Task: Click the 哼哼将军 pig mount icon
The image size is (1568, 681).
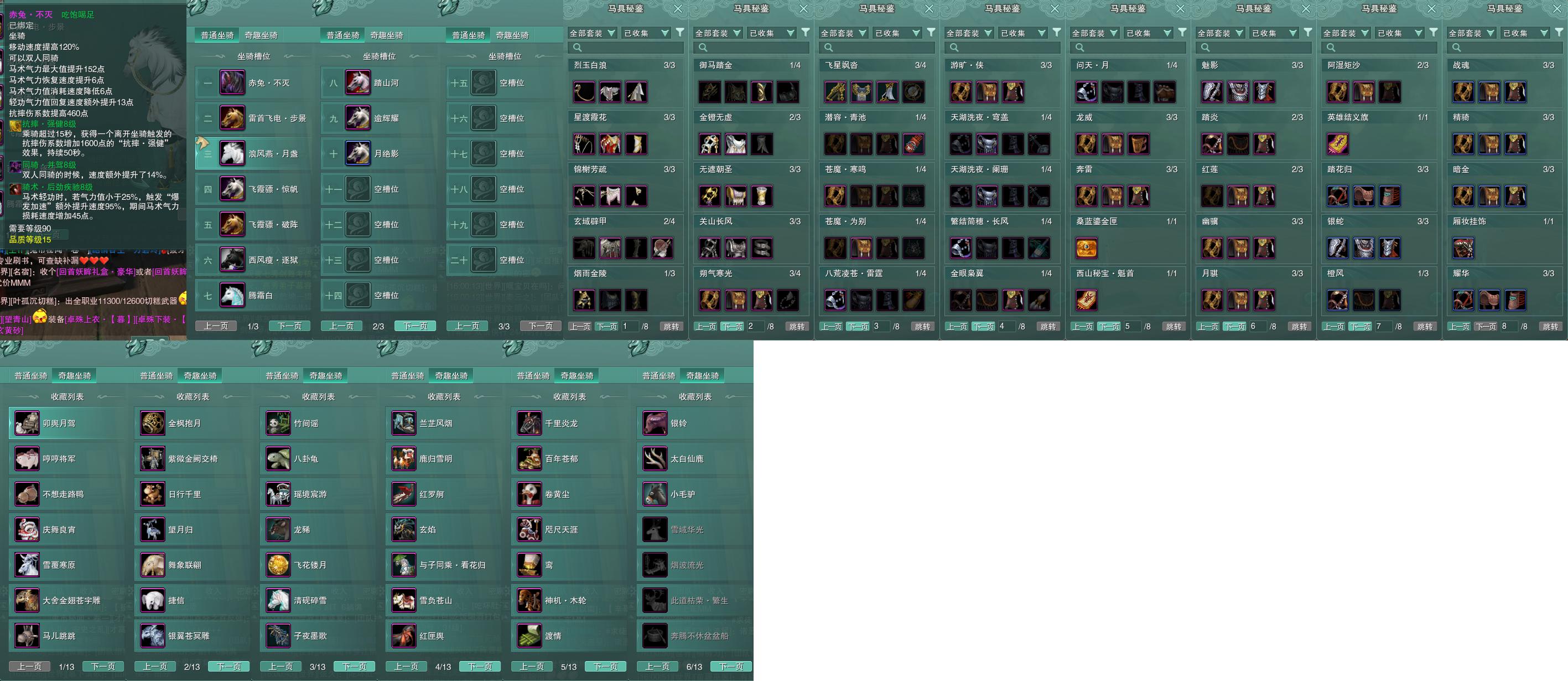Action: coord(27,458)
